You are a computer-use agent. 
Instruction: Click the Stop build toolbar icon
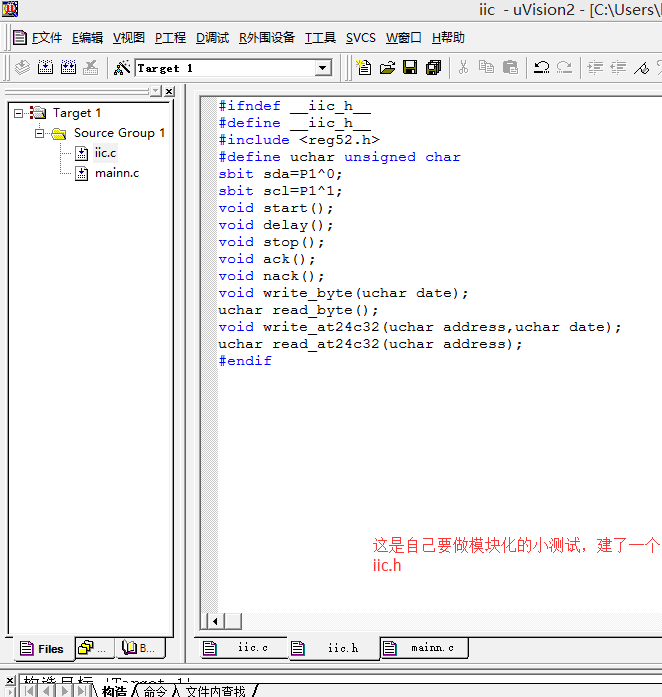91,68
